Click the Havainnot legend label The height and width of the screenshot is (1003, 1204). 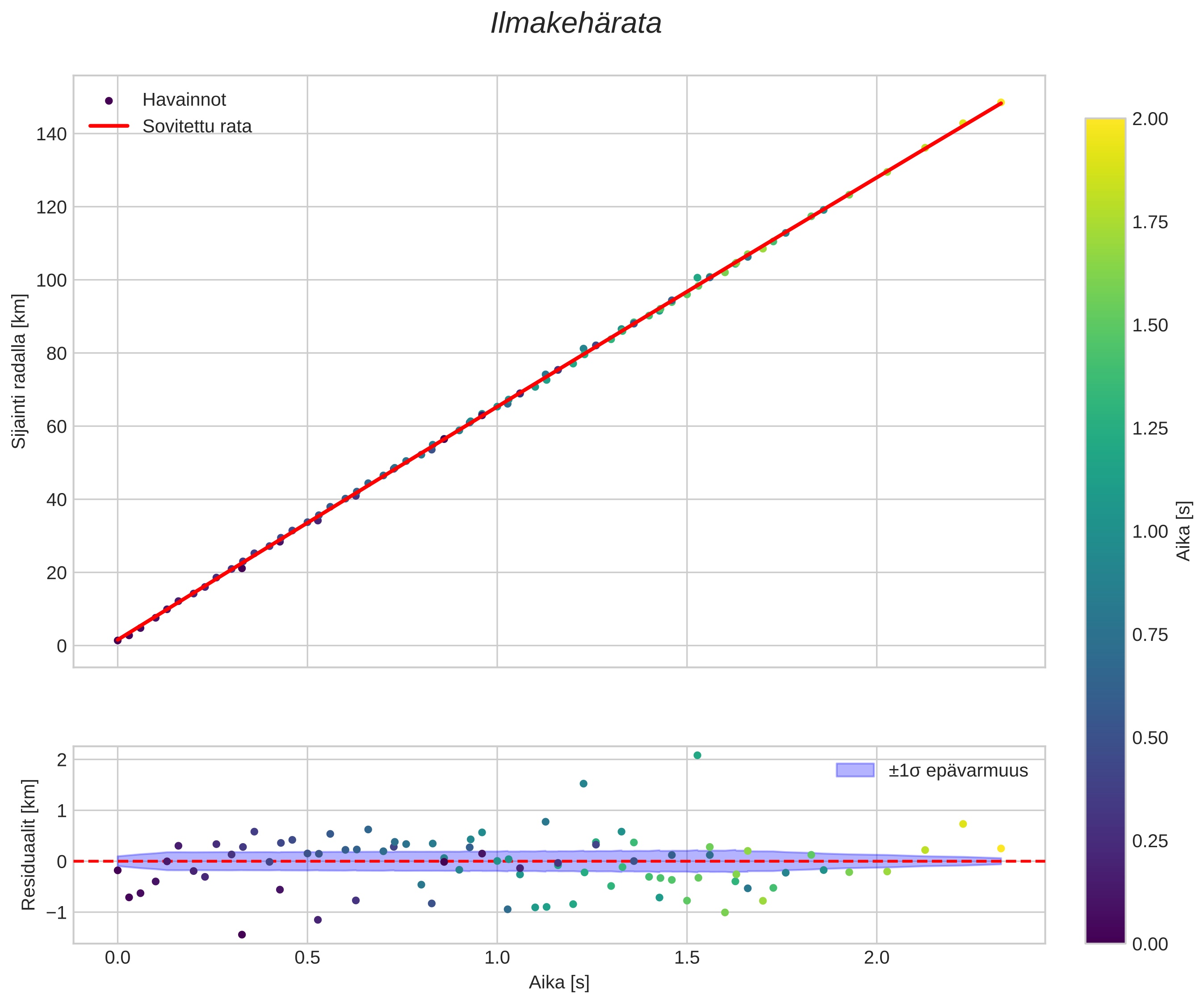pyautogui.click(x=184, y=100)
